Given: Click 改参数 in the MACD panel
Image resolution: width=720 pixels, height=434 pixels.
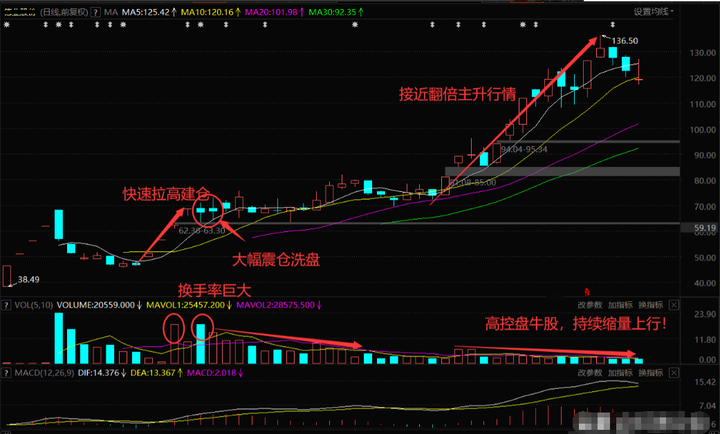Looking at the screenshot, I should tap(590, 373).
